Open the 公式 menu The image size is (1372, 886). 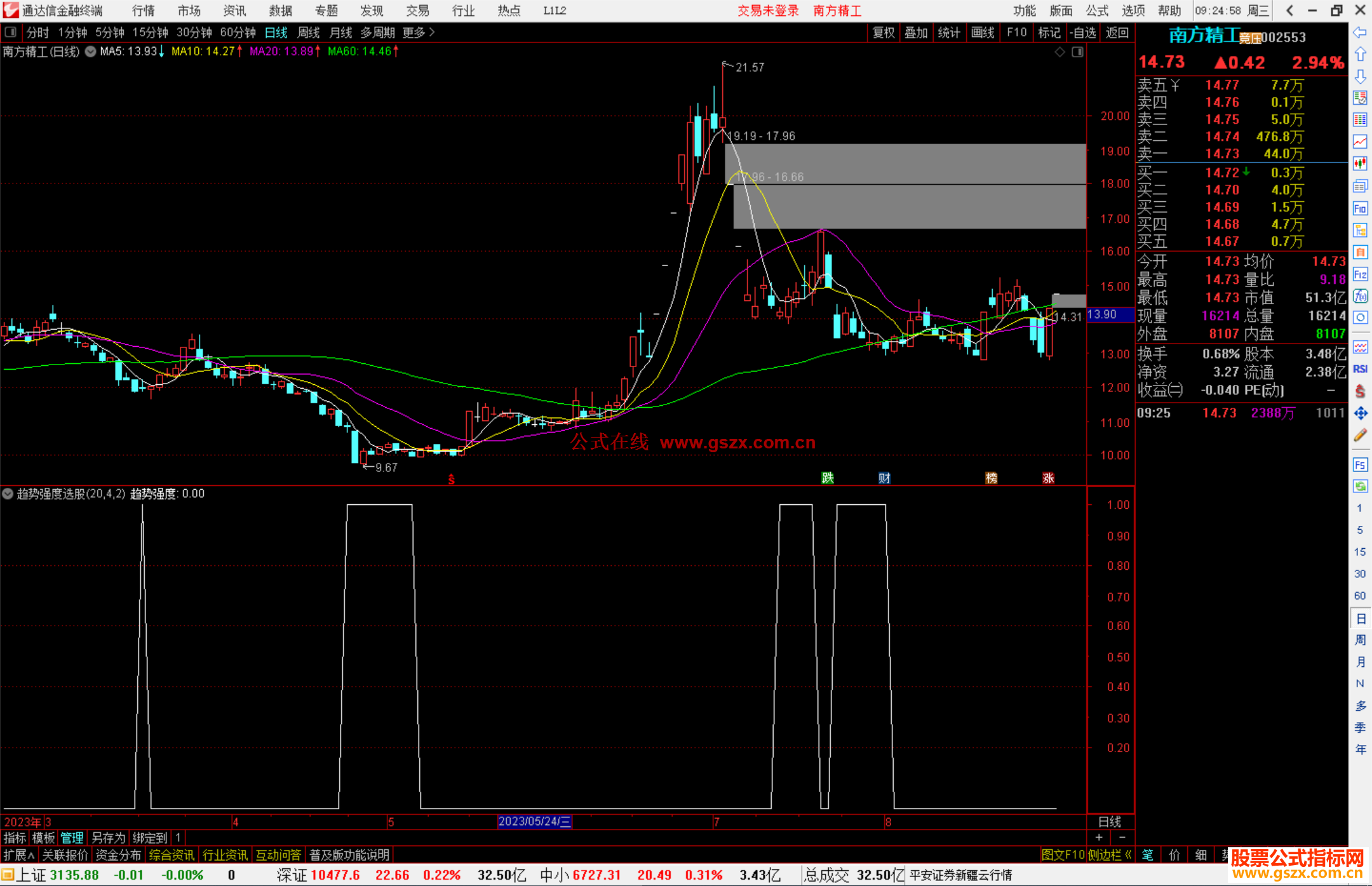click(1097, 11)
